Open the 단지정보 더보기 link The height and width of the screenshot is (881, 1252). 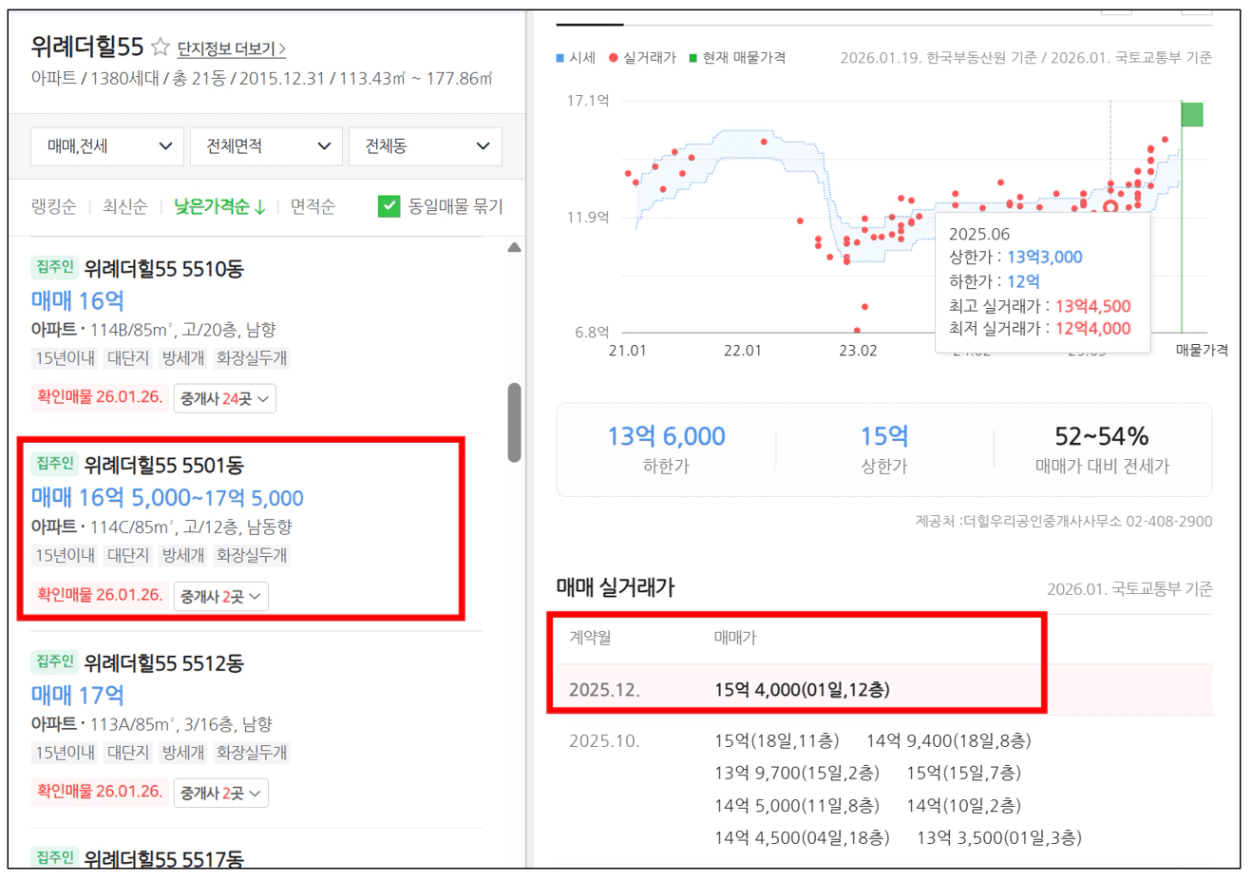click(x=231, y=48)
